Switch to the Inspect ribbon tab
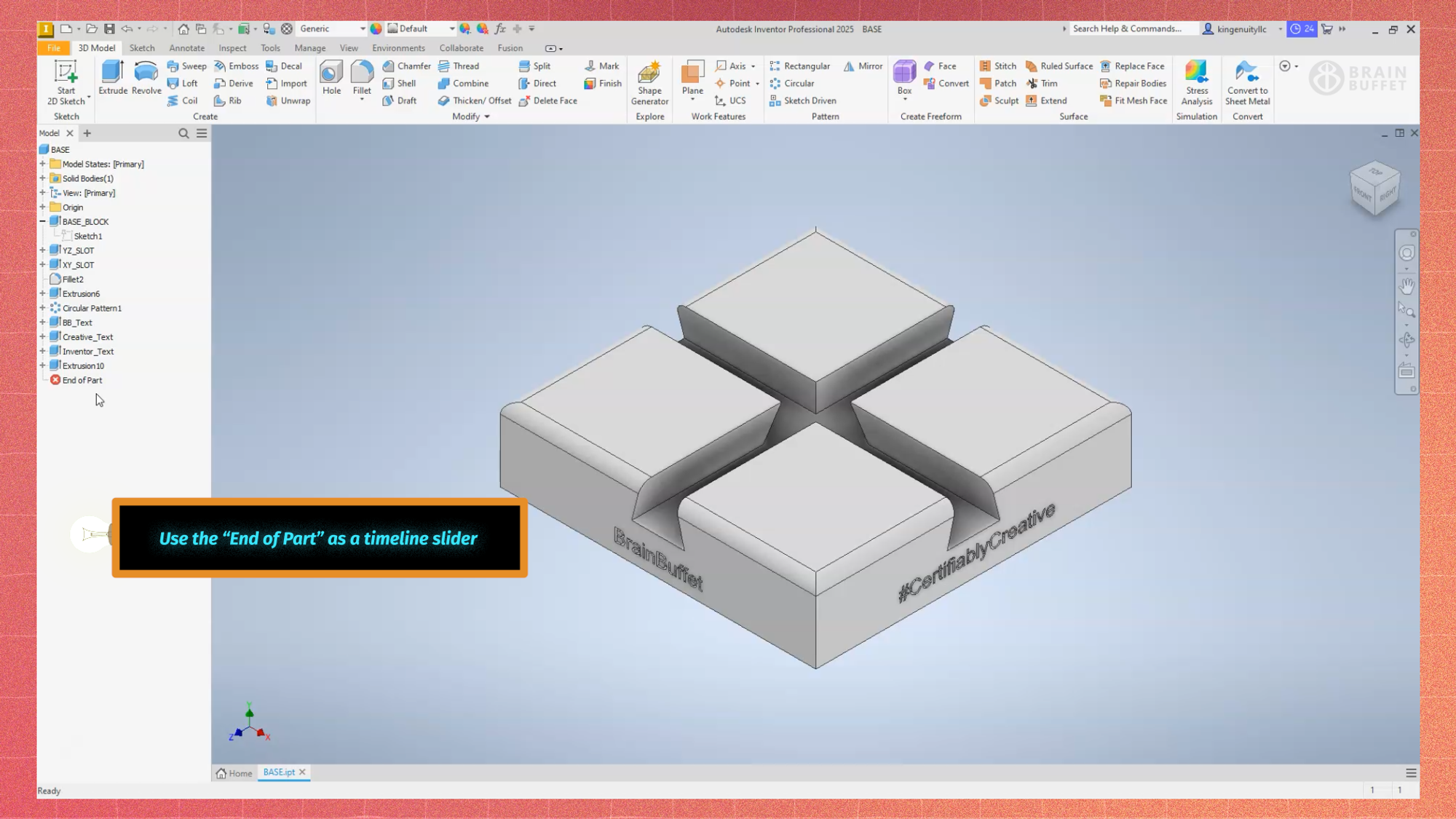 pos(232,48)
